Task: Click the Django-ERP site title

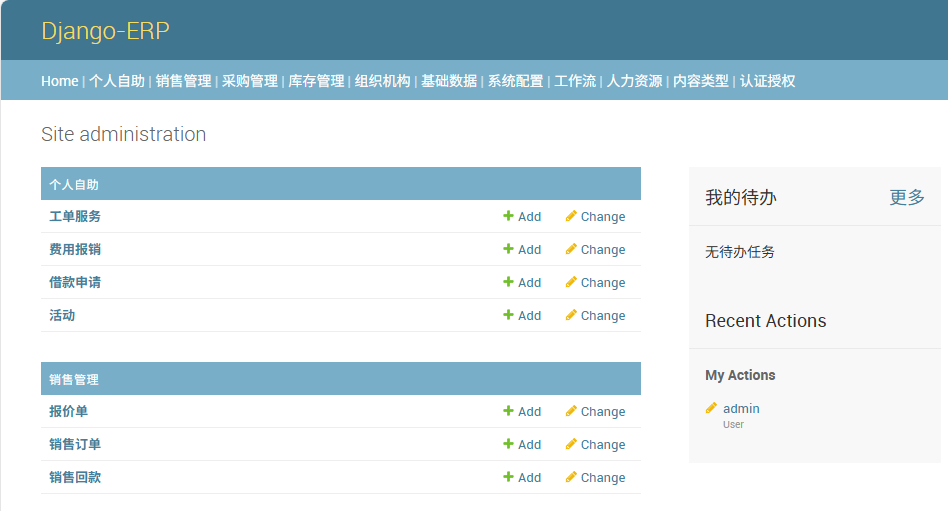Action: click(x=105, y=31)
